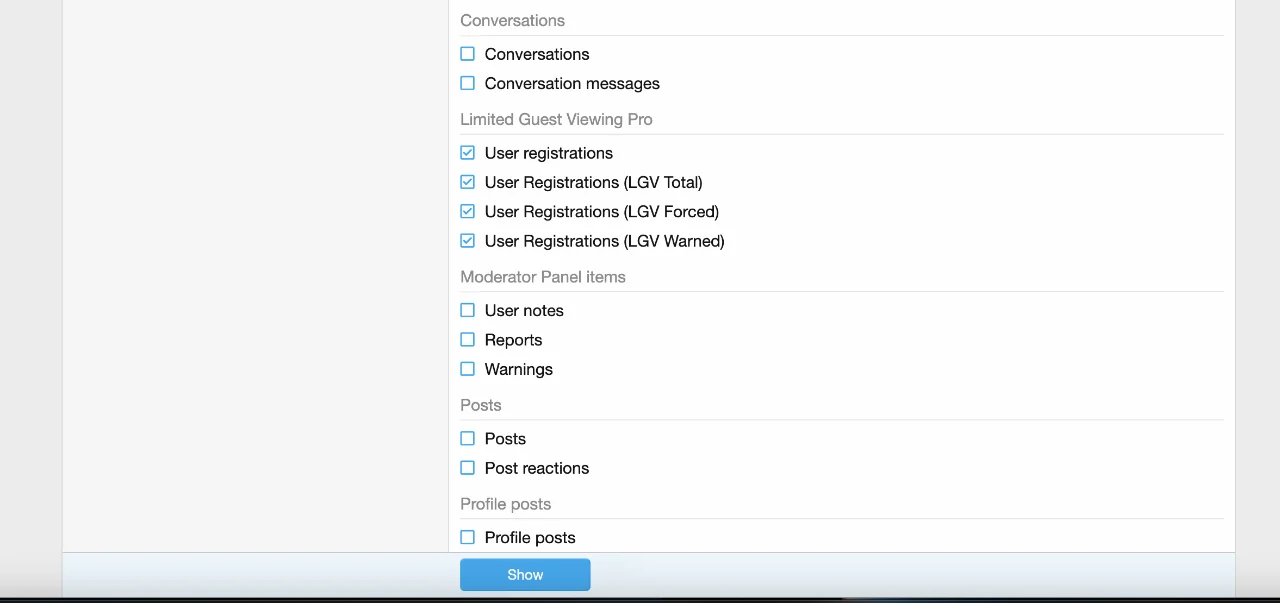Tick the Posts checkbox

click(467, 438)
